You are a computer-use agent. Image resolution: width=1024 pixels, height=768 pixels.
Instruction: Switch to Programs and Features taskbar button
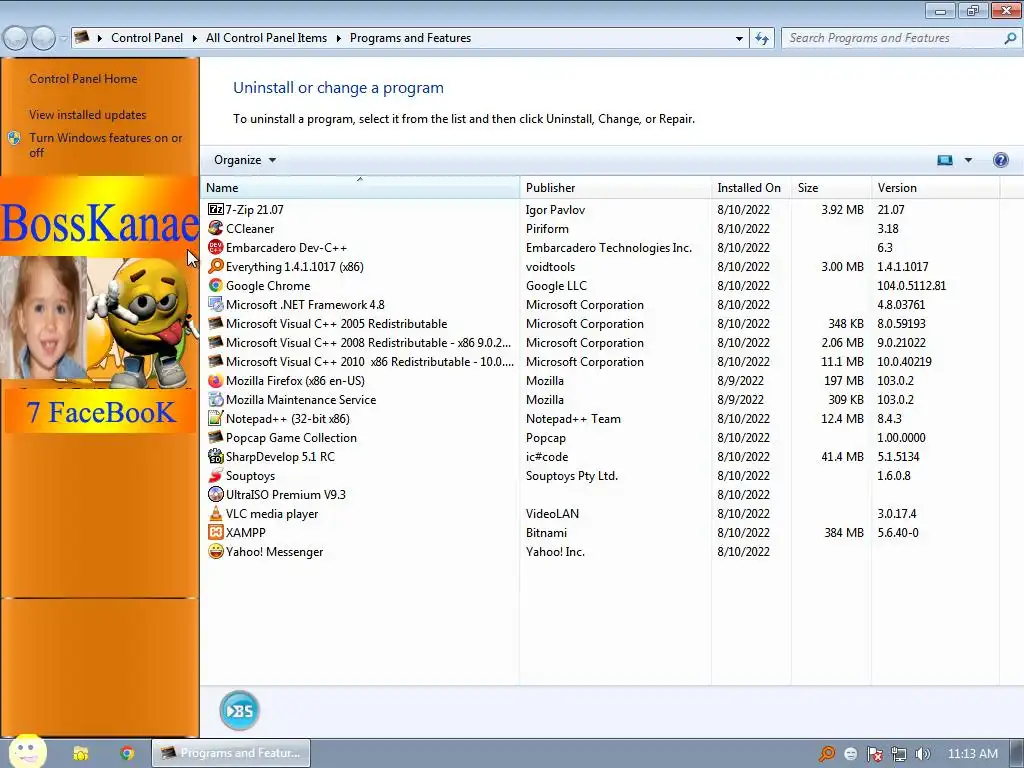coord(231,753)
